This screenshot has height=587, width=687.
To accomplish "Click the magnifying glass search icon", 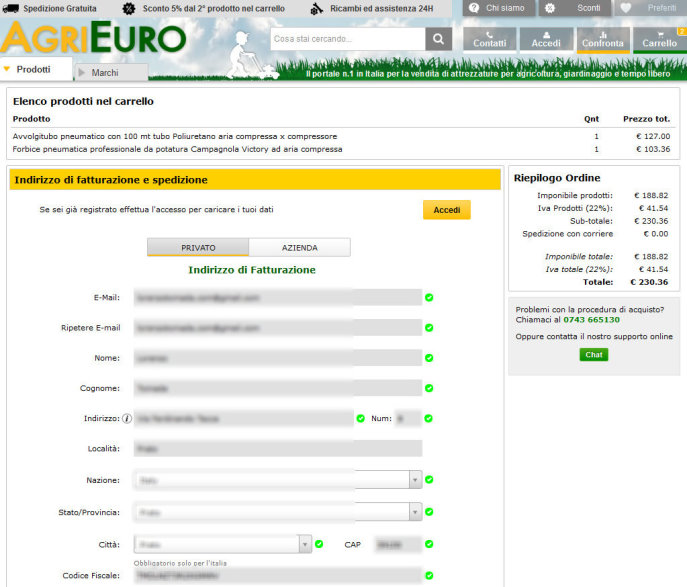I will [x=439, y=39].
